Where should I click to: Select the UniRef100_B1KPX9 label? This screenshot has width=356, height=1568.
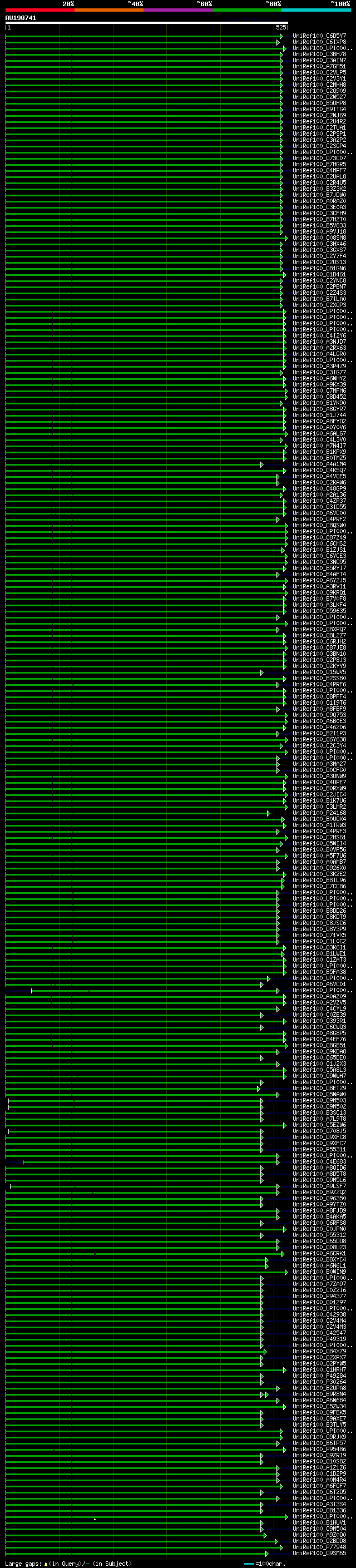coord(319,452)
